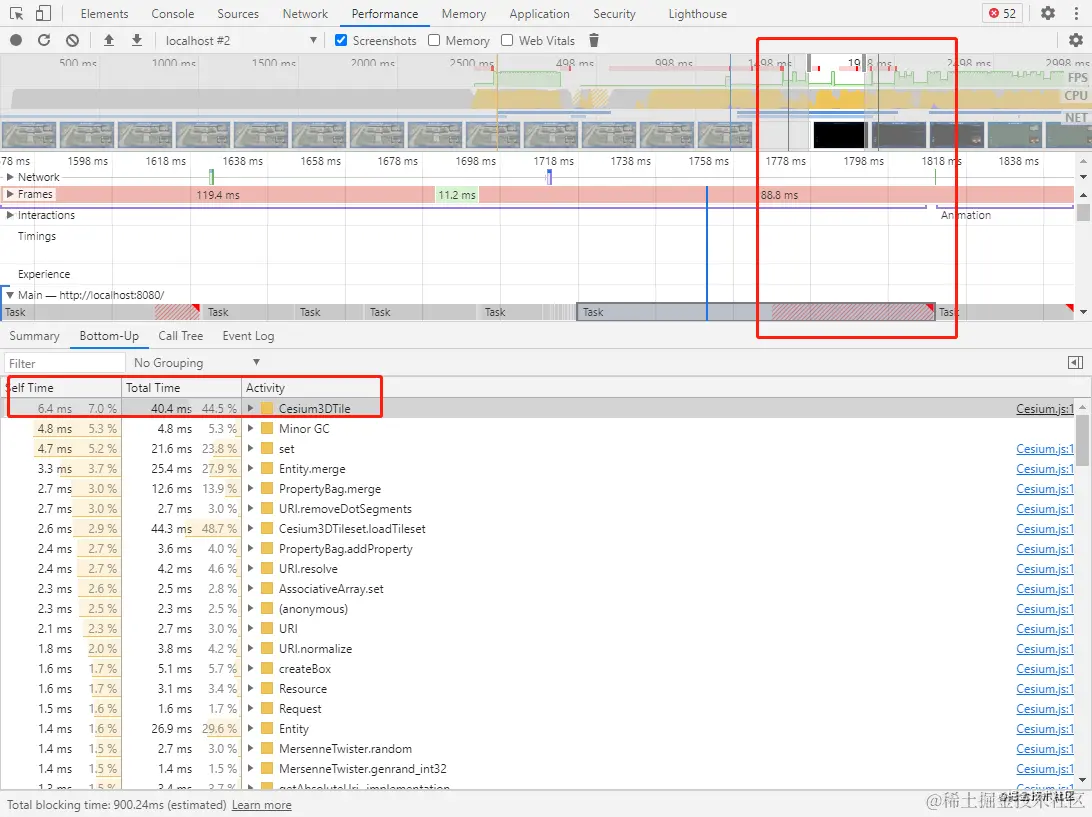Collect garbage with the trash icon
This screenshot has width=1092, height=817.
594,40
